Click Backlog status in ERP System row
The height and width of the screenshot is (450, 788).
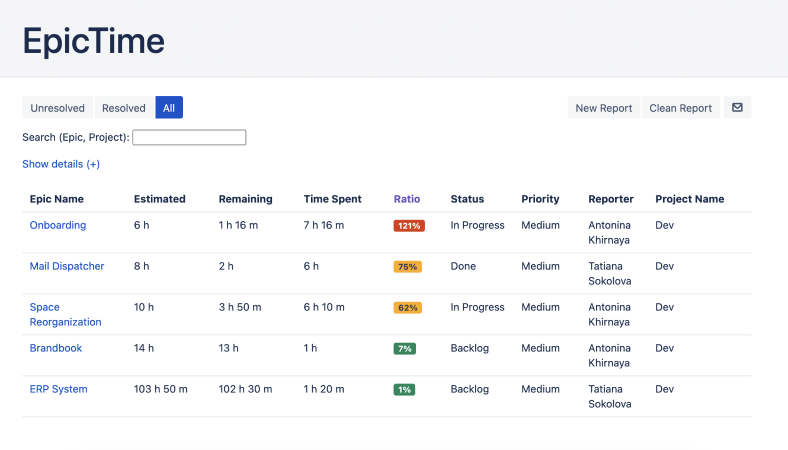(x=469, y=389)
